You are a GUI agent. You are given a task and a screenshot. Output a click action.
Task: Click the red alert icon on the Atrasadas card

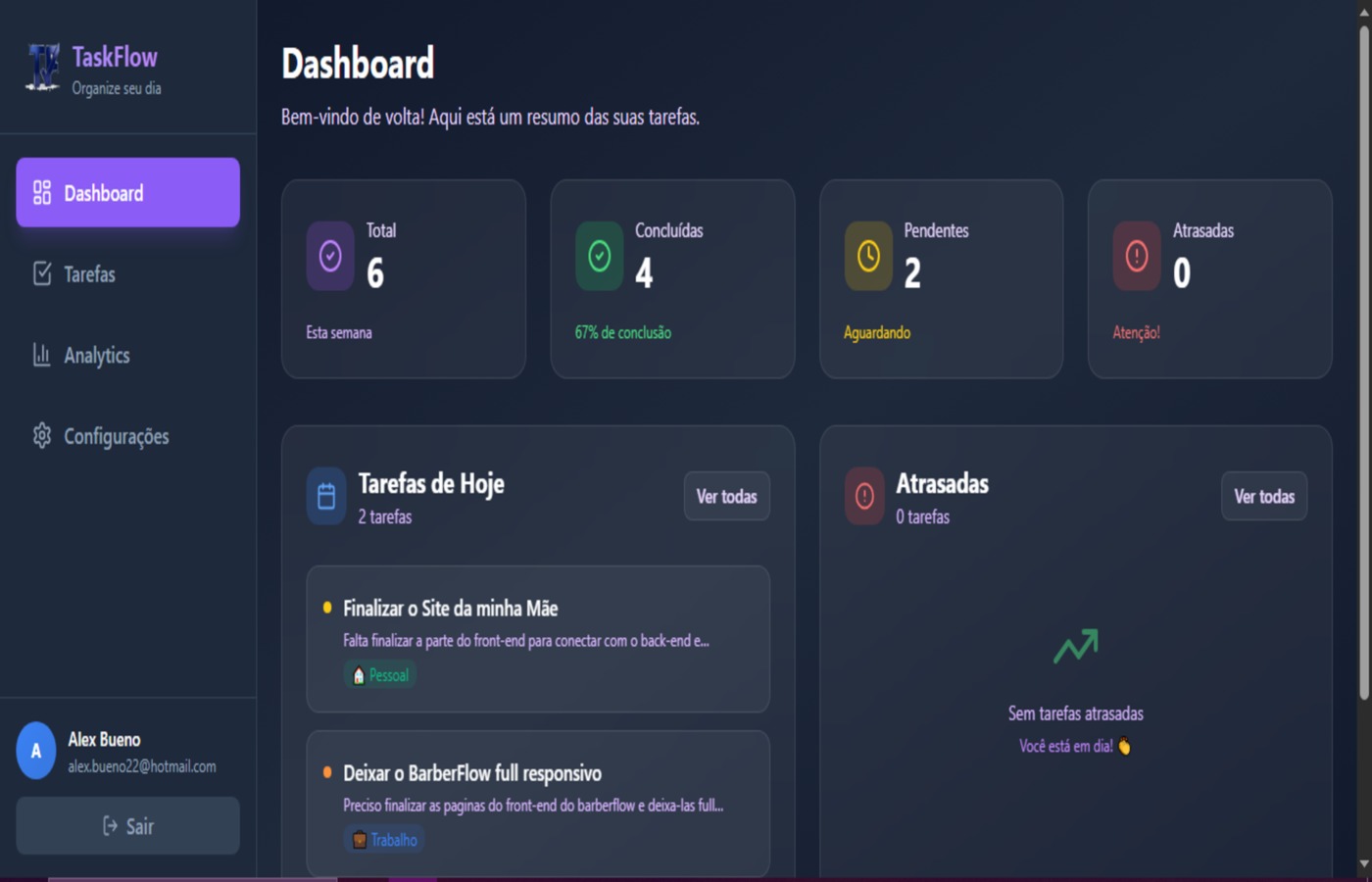click(x=1136, y=256)
